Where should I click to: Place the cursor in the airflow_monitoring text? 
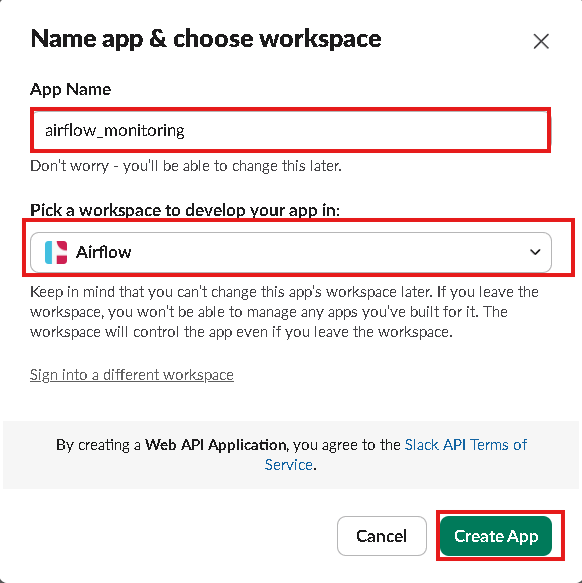(115, 131)
